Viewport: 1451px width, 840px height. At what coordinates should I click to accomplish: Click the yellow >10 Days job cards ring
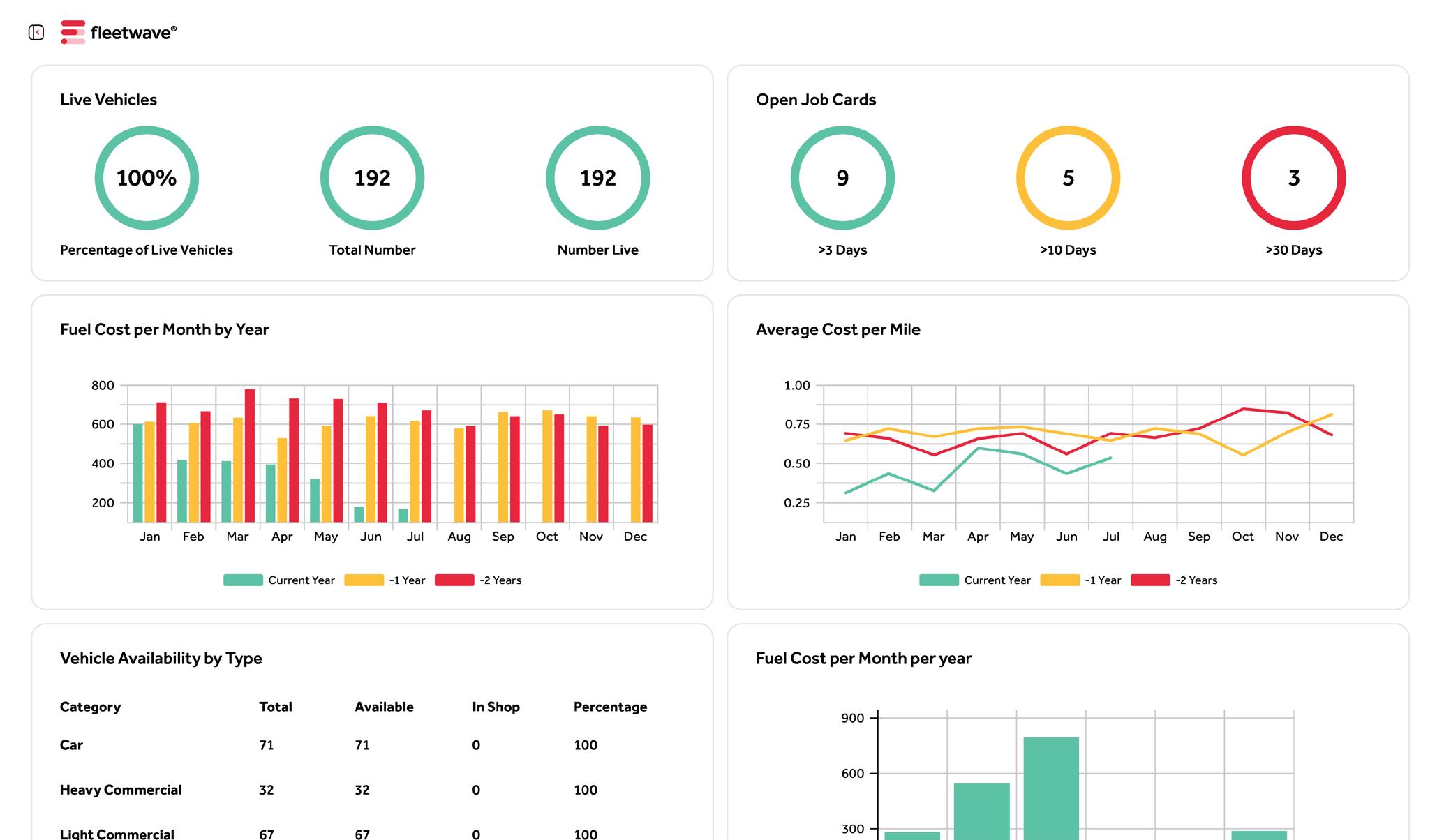(1068, 178)
